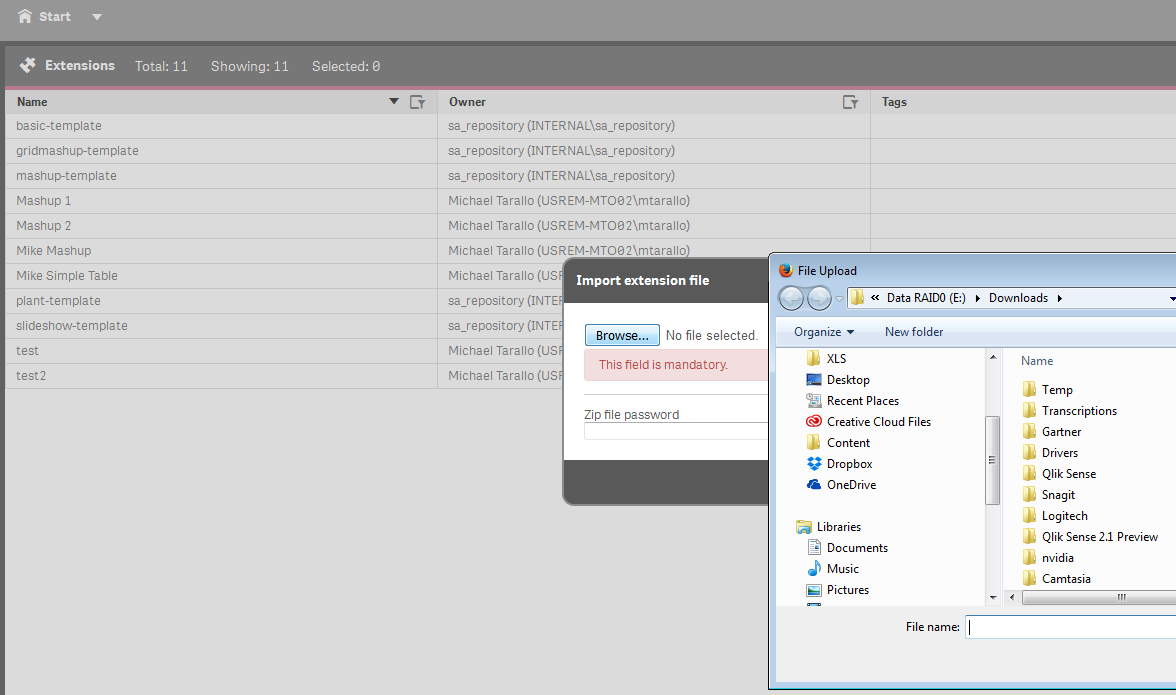1176x695 pixels.
Task: Click New folder button
Action: click(x=914, y=331)
